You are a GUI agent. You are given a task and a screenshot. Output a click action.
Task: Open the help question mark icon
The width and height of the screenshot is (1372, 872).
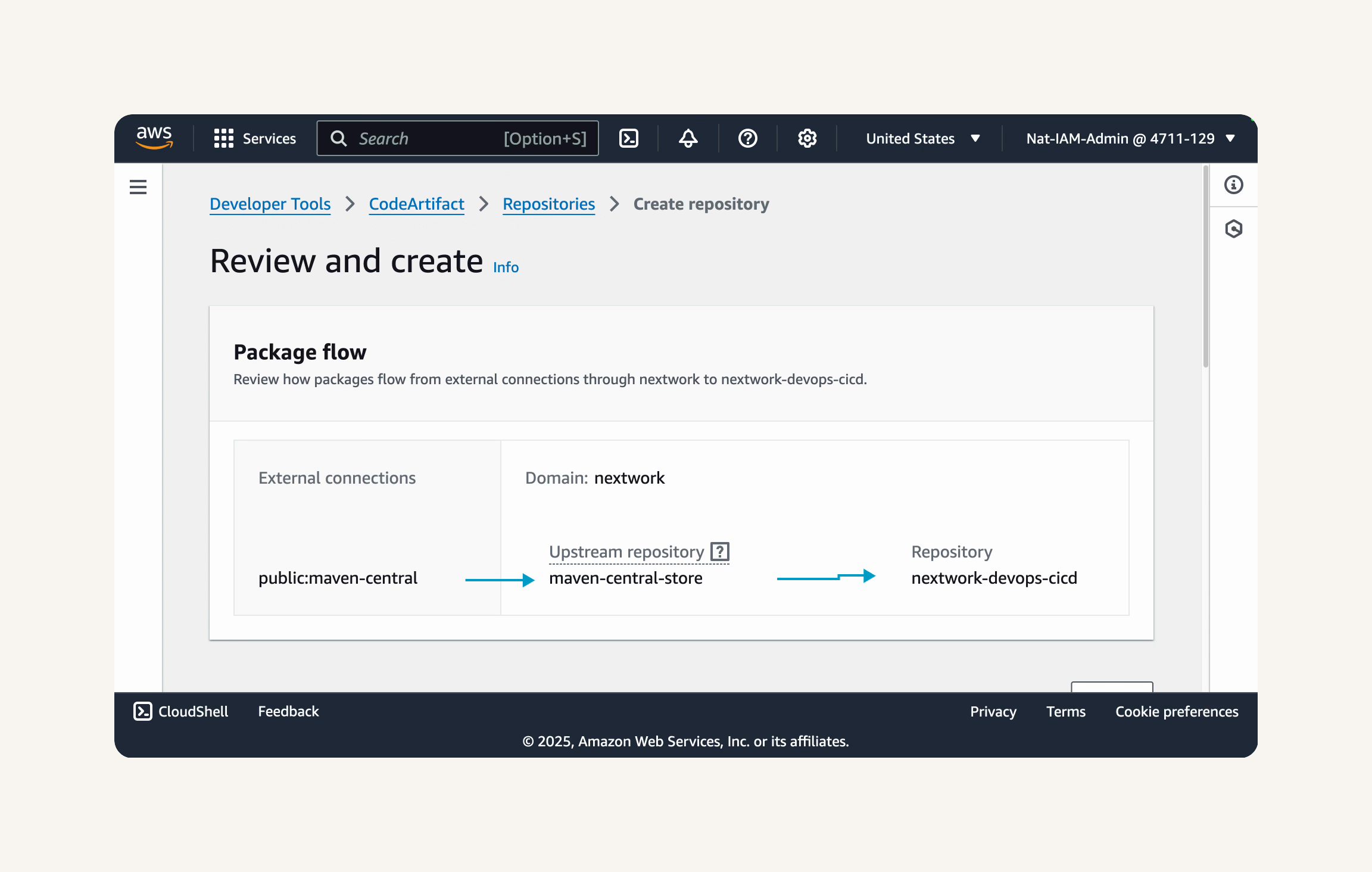point(748,138)
